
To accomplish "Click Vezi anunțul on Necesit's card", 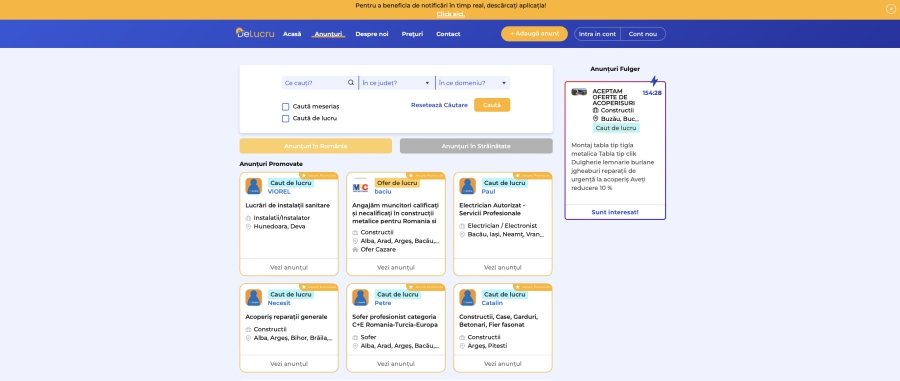I will [x=289, y=364].
